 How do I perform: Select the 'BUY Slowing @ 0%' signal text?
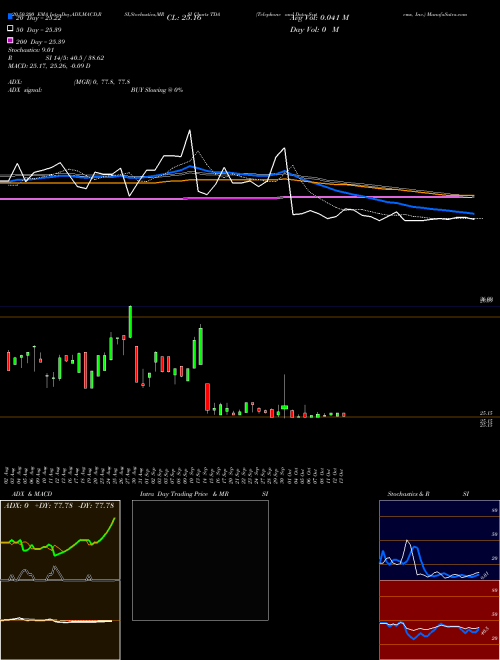157,90
